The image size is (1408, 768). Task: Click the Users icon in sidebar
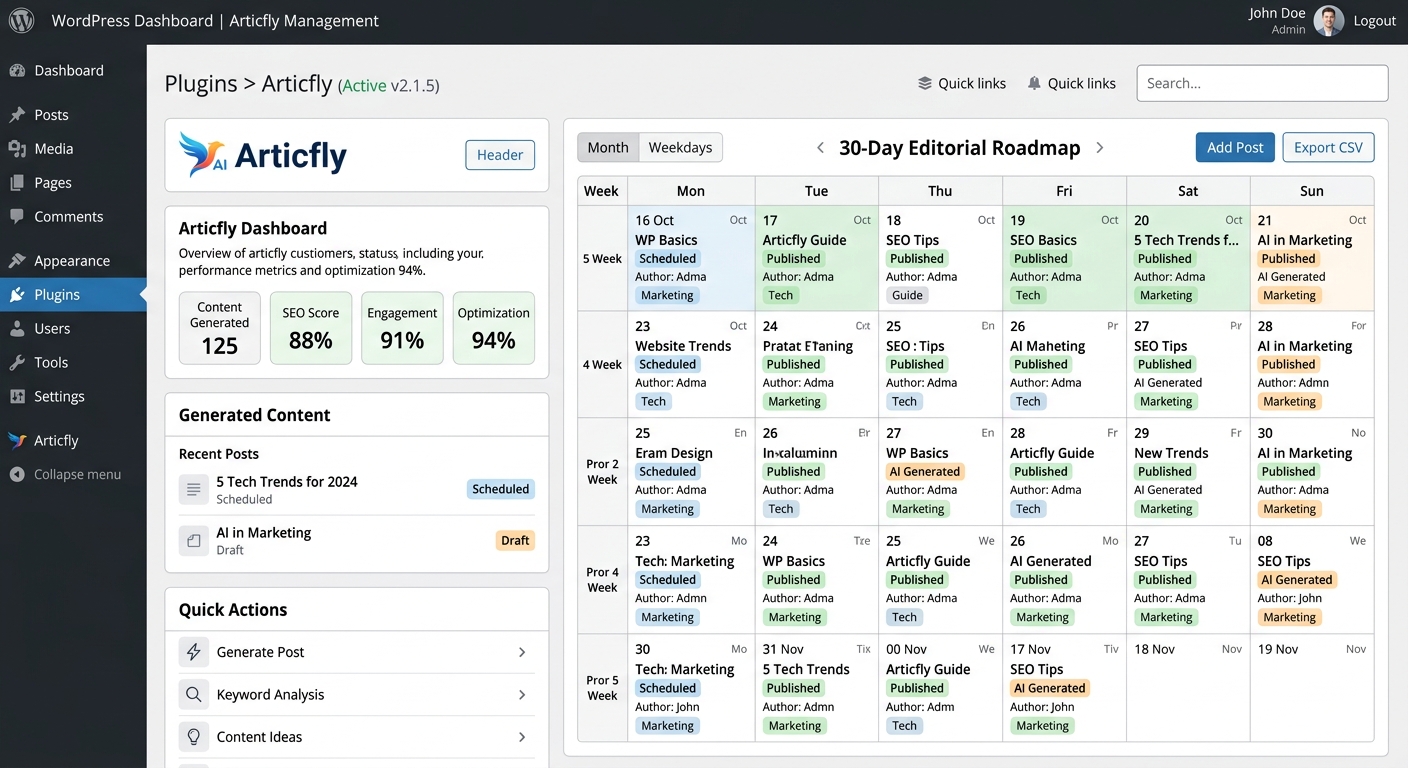pos(17,329)
